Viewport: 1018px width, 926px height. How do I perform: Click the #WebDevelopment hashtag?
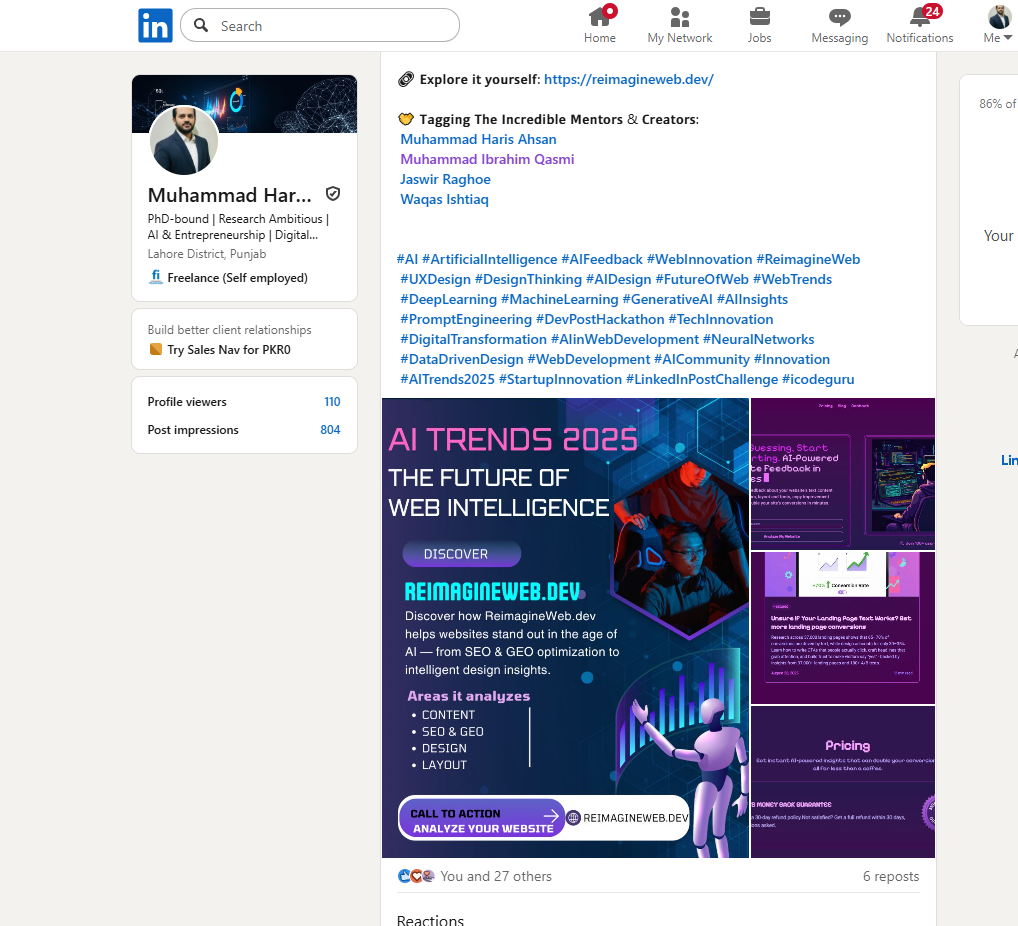[x=589, y=360]
